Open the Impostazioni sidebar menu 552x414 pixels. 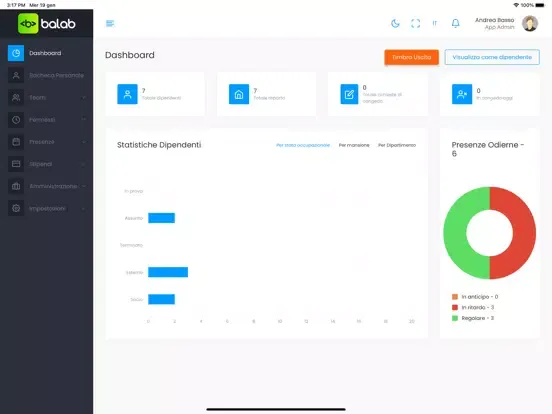46,208
